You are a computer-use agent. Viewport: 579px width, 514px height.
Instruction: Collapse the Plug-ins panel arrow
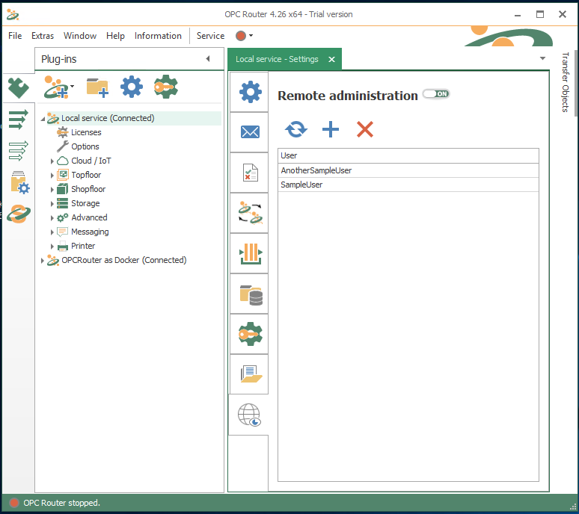point(208,59)
